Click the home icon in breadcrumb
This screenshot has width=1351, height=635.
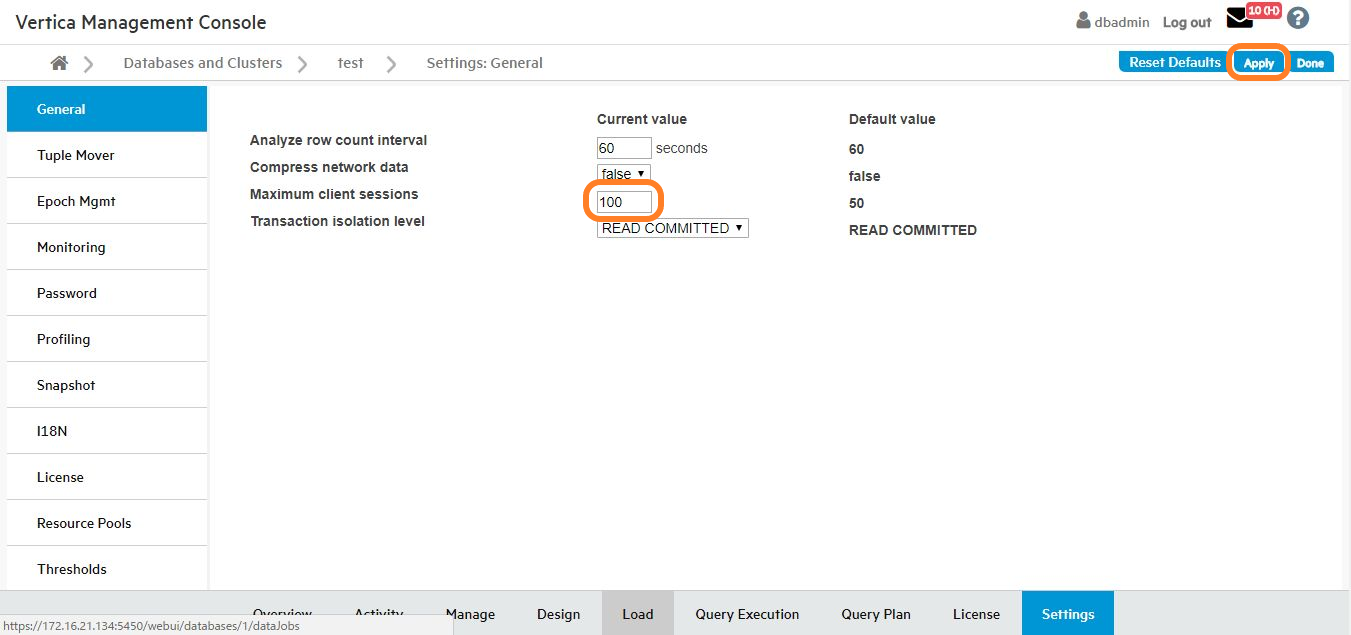(x=59, y=63)
